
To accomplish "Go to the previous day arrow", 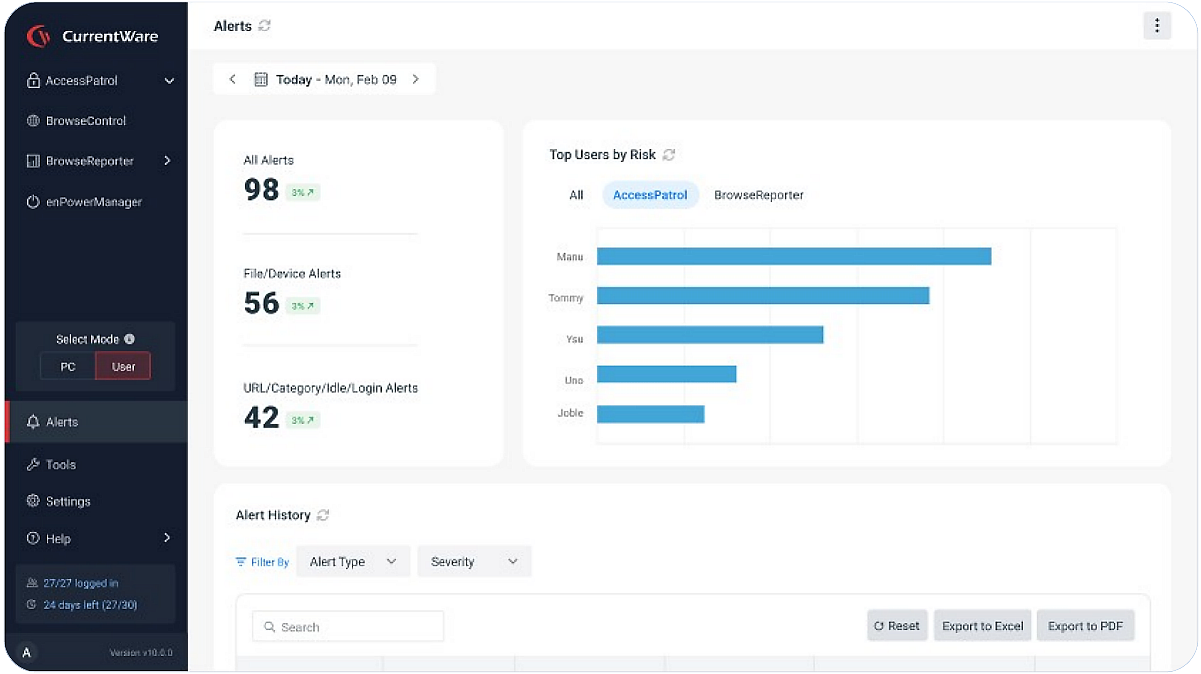I will (x=232, y=79).
